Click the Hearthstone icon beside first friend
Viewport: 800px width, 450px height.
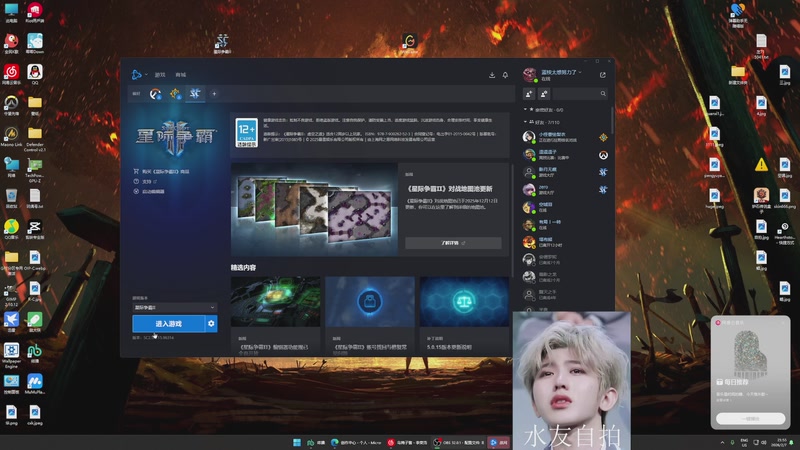603,137
